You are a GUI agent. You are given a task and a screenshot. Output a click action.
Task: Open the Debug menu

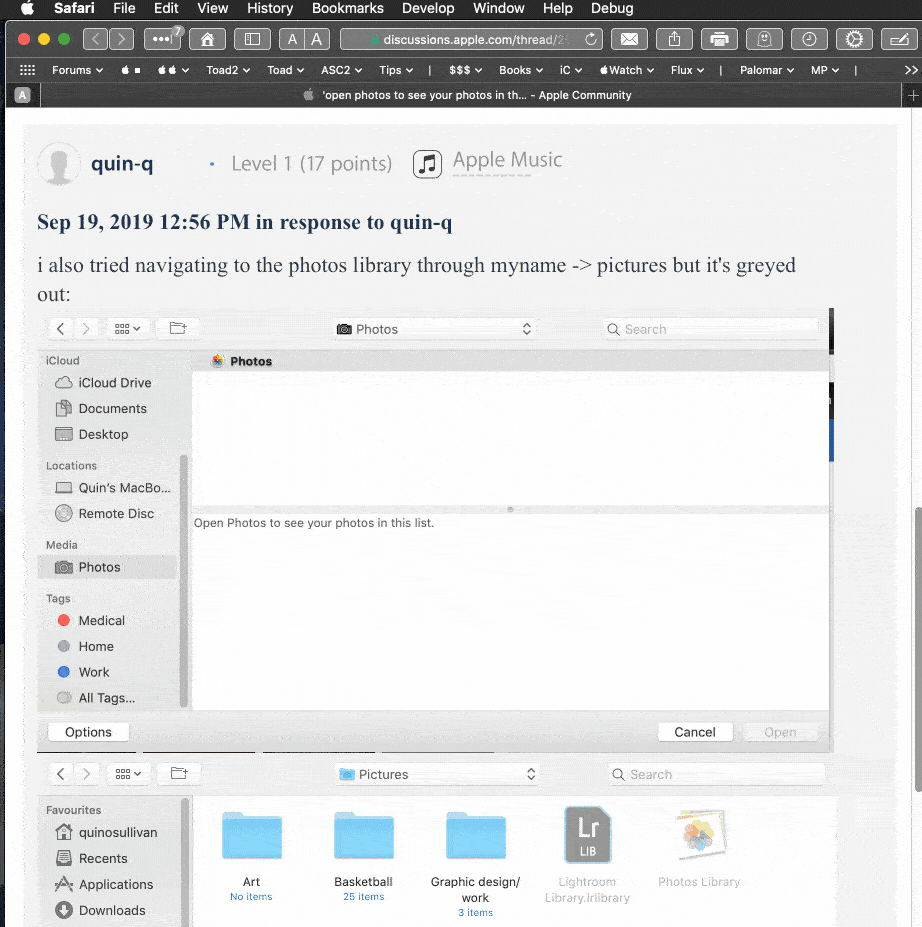(612, 8)
